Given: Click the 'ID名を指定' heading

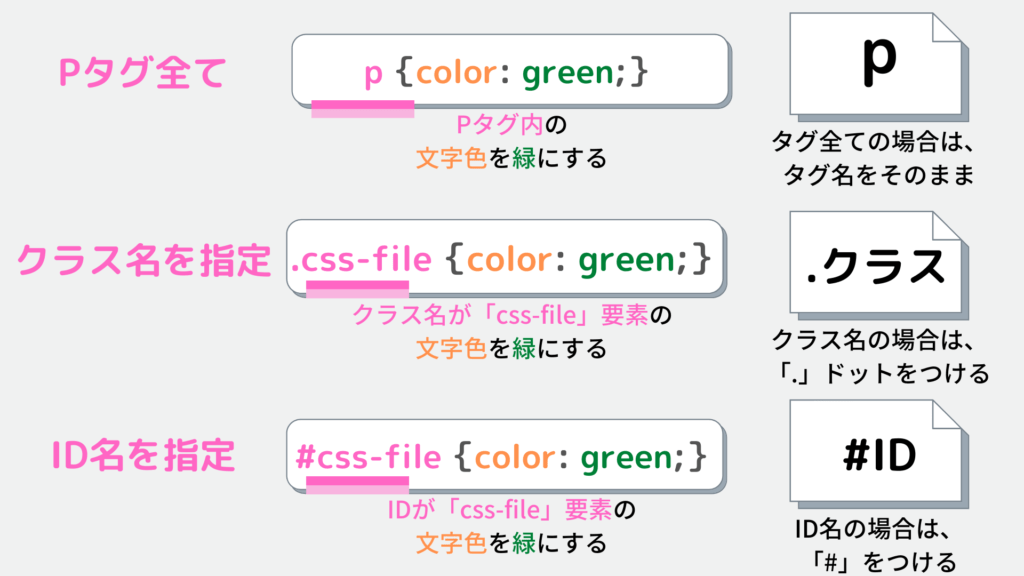Looking at the screenshot, I should [143, 455].
